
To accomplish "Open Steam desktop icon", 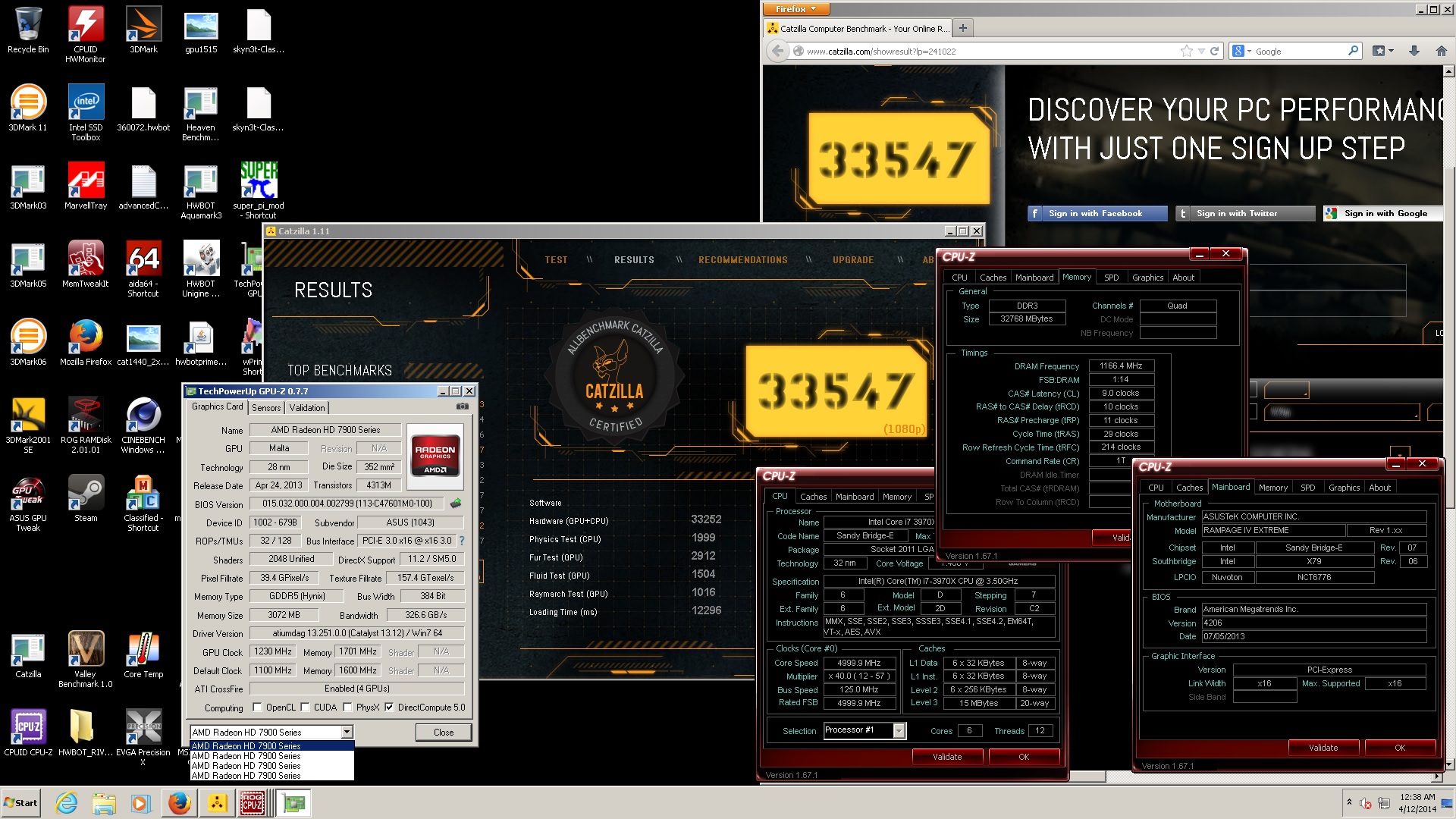I will [86, 498].
